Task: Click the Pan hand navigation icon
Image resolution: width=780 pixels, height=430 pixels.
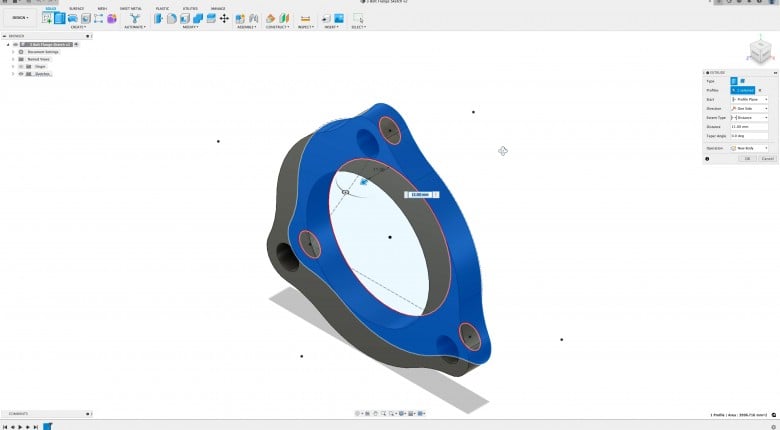Action: (376, 414)
